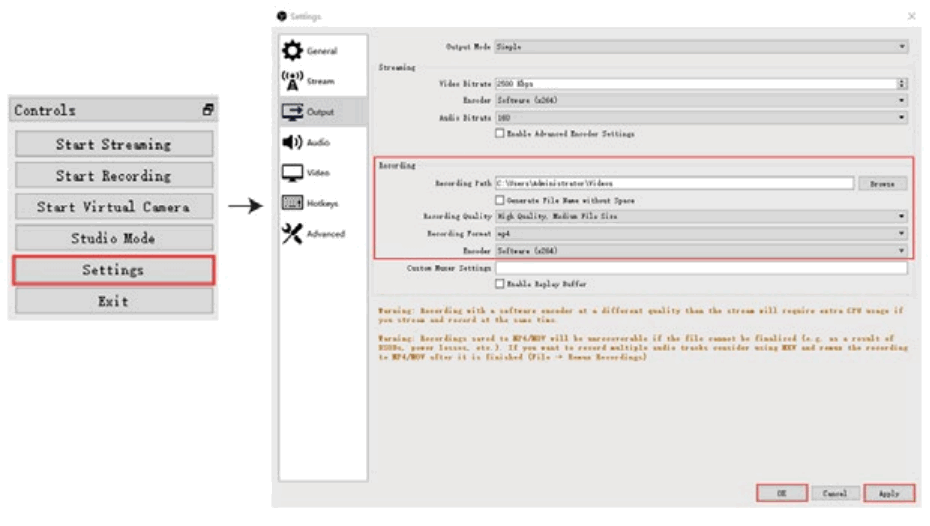Open the recording Encoder dropdown
Viewport: 930px width, 526px height.
tap(701, 251)
